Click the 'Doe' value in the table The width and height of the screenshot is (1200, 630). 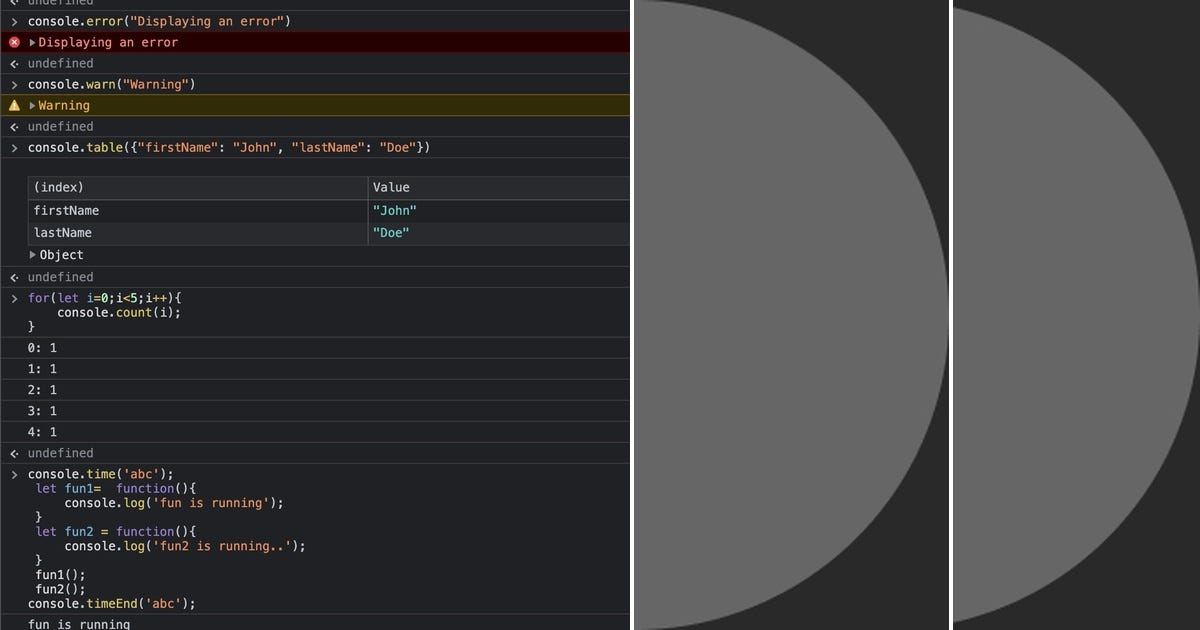coord(391,232)
